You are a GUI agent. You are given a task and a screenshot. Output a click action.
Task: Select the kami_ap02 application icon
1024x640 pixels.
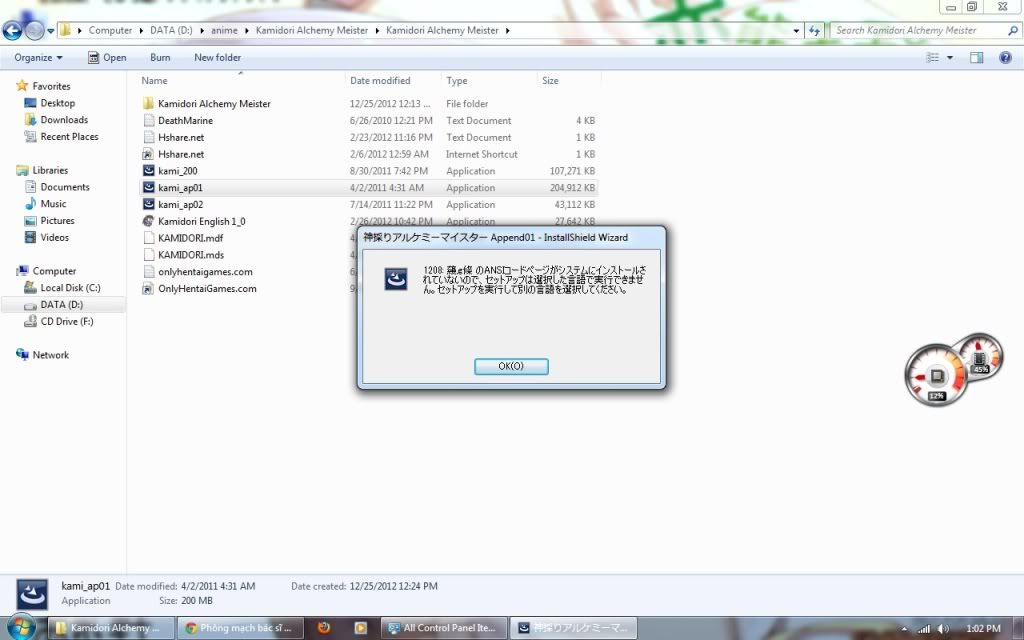click(x=148, y=205)
